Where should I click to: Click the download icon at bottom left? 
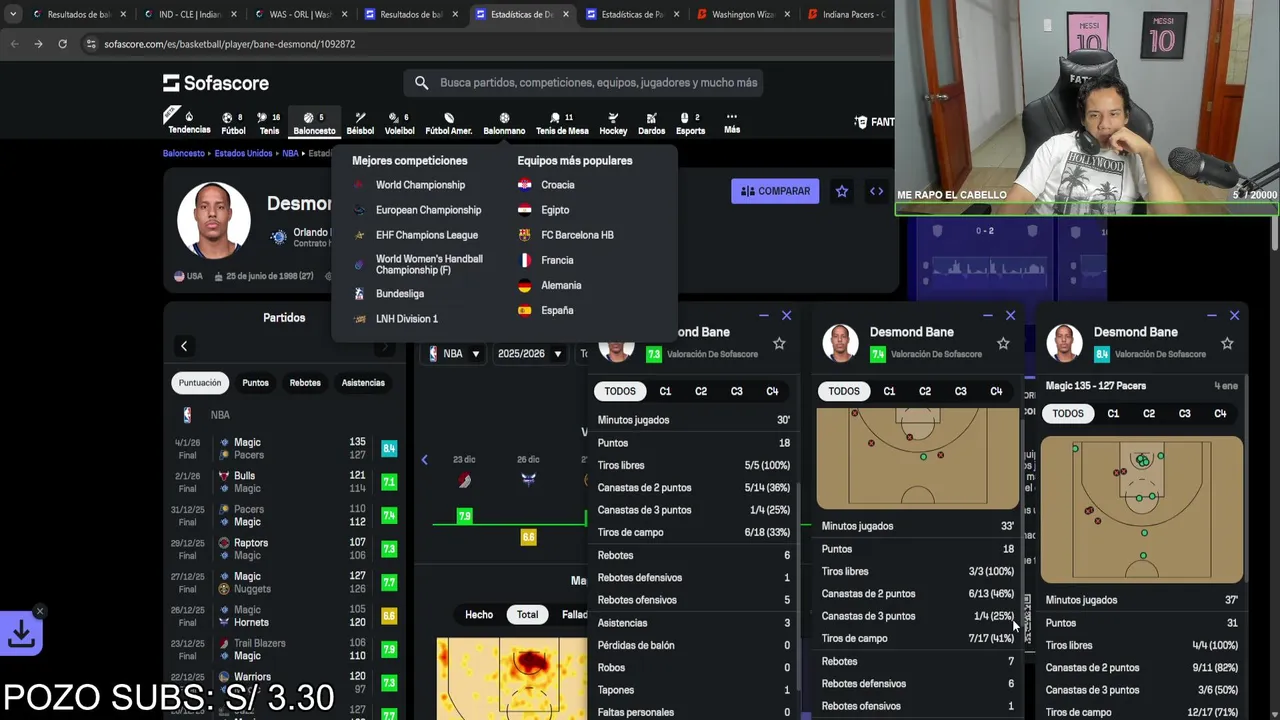tap(21, 634)
